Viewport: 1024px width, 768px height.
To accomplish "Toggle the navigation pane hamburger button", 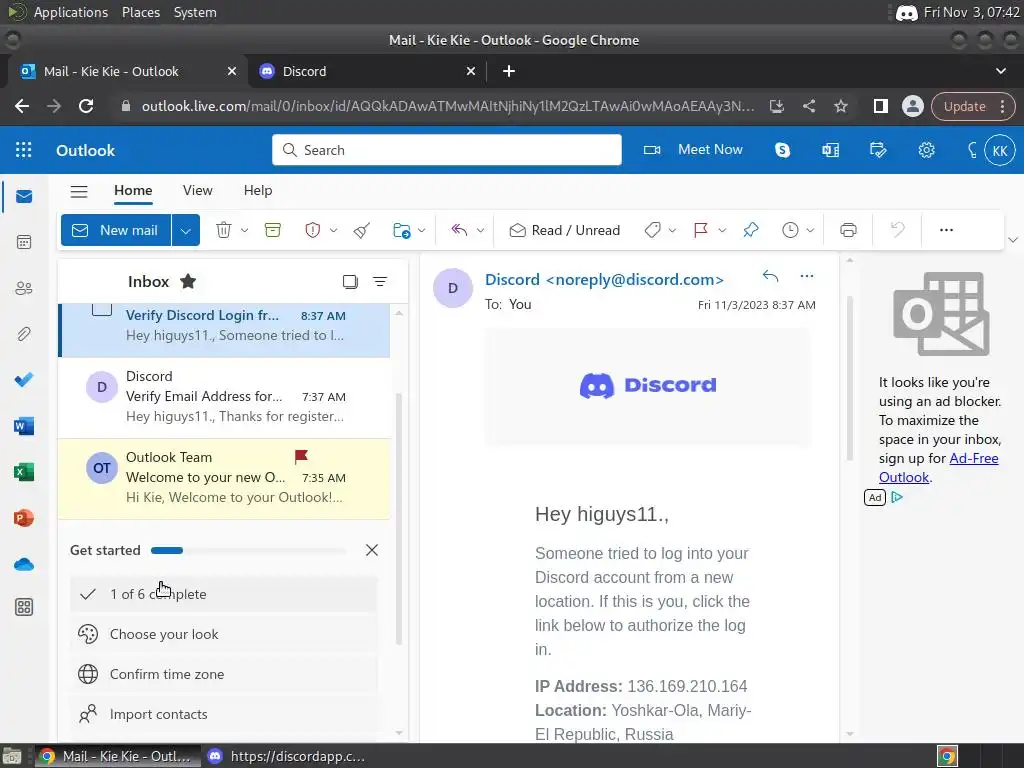I will [x=79, y=191].
